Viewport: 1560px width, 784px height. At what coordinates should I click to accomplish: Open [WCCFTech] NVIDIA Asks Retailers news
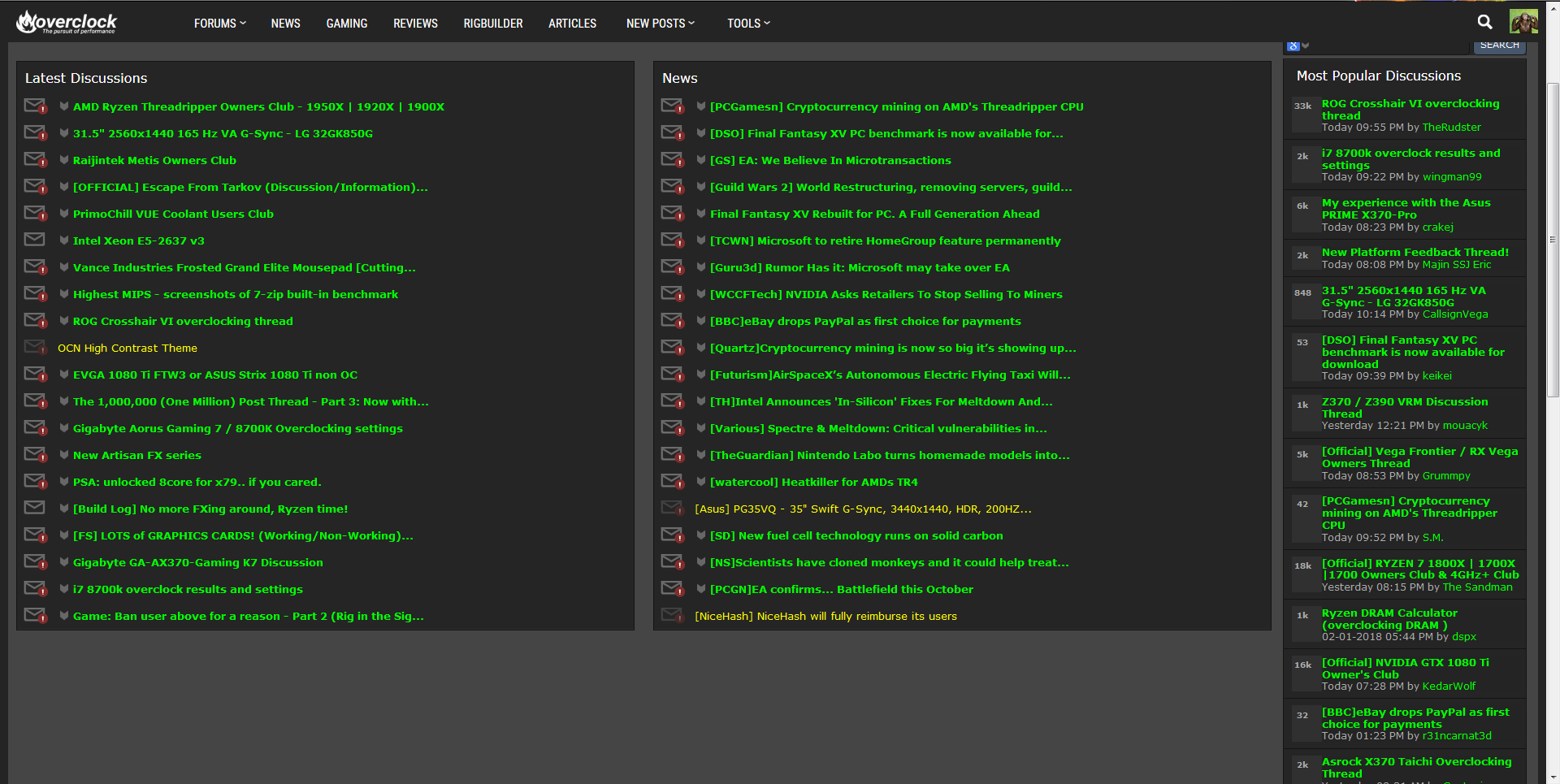(x=886, y=294)
